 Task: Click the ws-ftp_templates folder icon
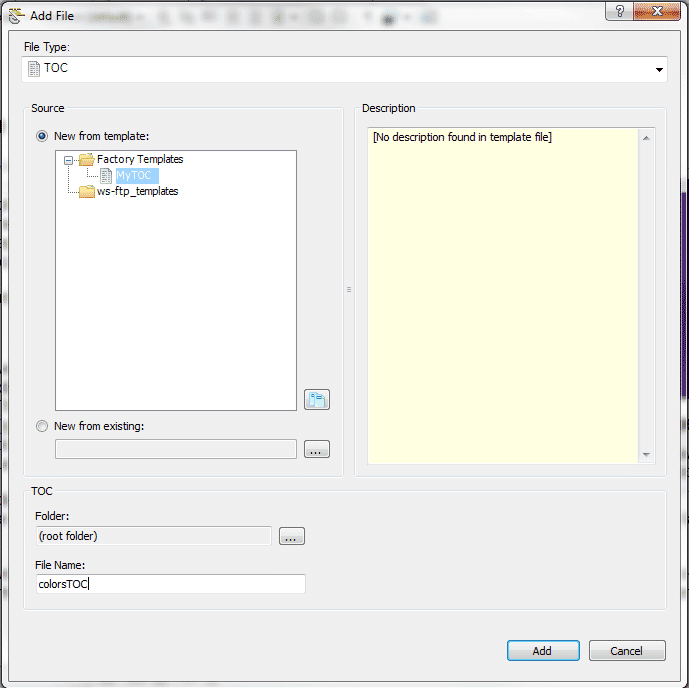coord(86,191)
